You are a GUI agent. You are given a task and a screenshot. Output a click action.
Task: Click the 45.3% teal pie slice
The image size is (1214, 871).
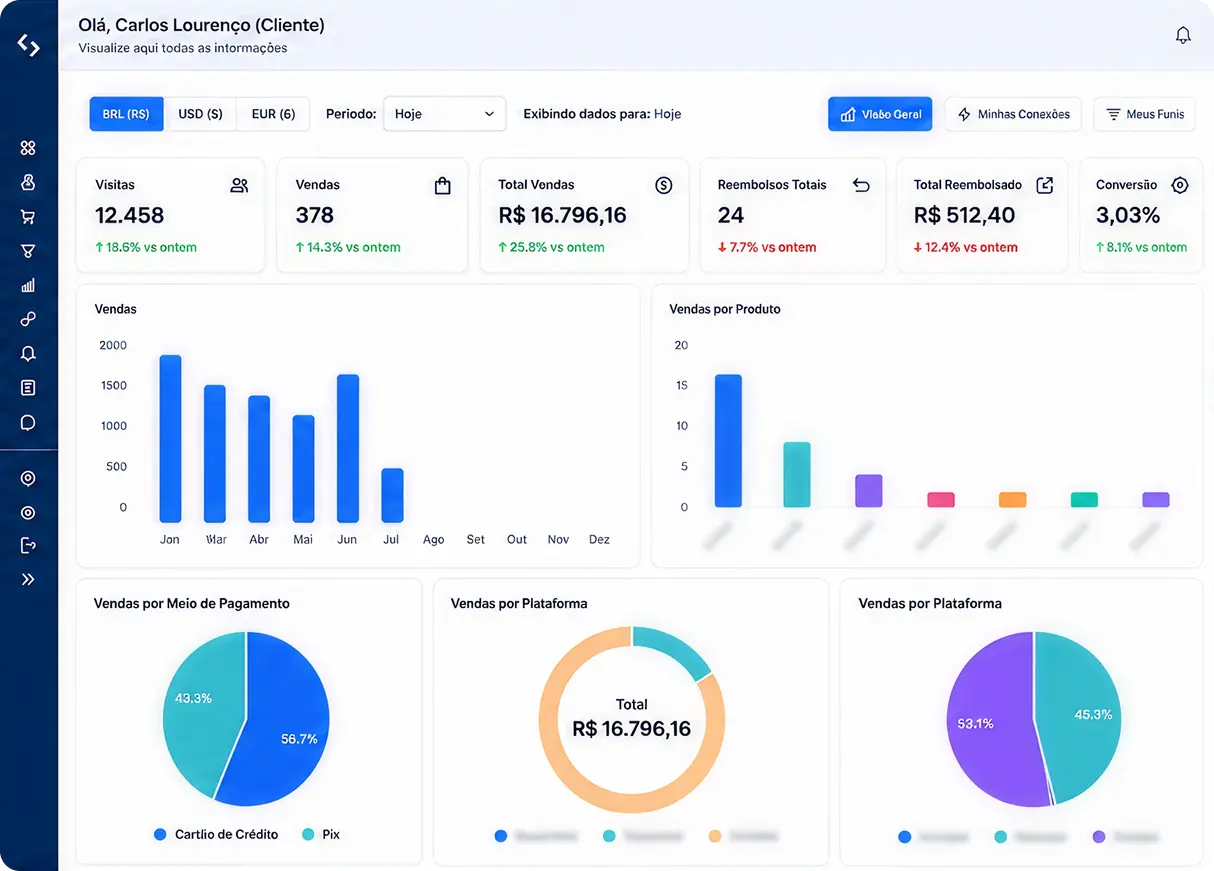(1080, 715)
